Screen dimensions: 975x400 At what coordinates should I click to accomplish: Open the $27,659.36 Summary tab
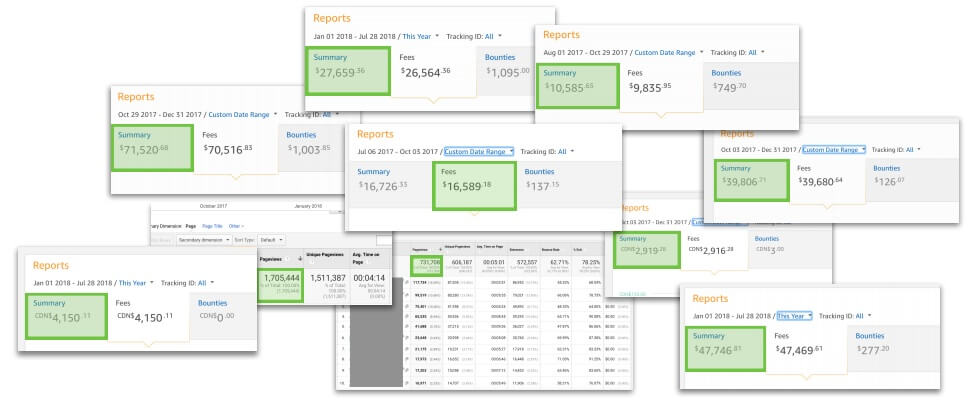point(348,70)
